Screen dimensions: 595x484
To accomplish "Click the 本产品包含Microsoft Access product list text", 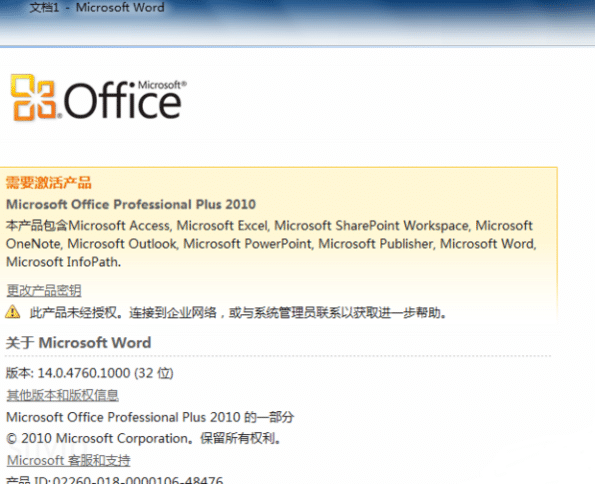I will 271,244.
